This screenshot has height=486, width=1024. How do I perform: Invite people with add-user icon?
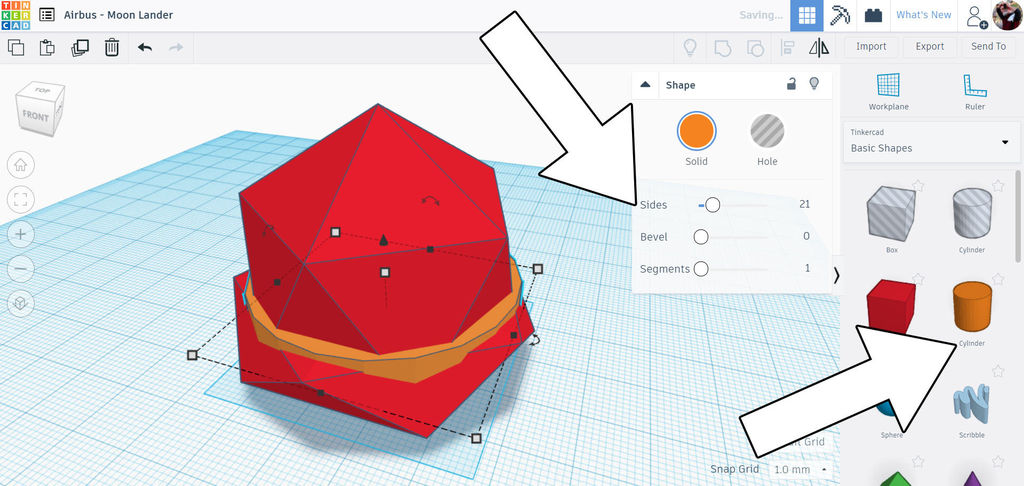point(976,16)
